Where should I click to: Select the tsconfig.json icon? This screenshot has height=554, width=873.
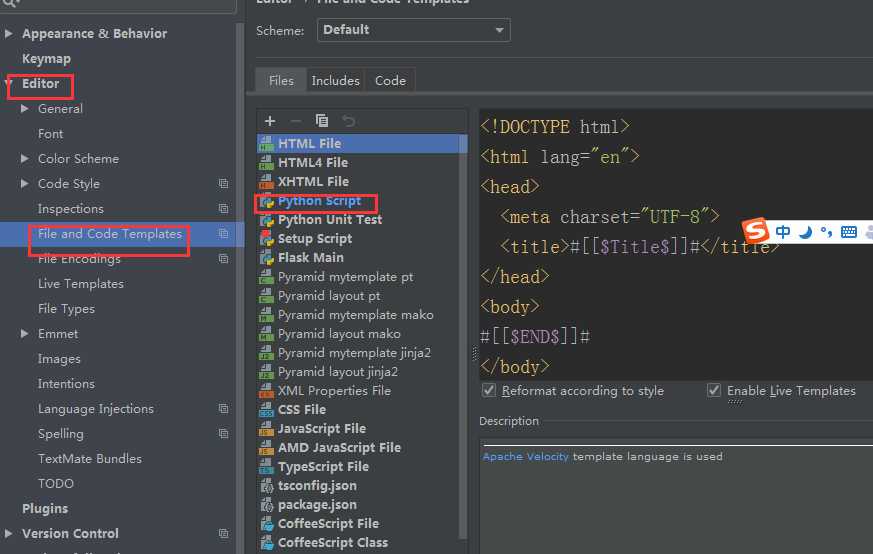(267, 486)
